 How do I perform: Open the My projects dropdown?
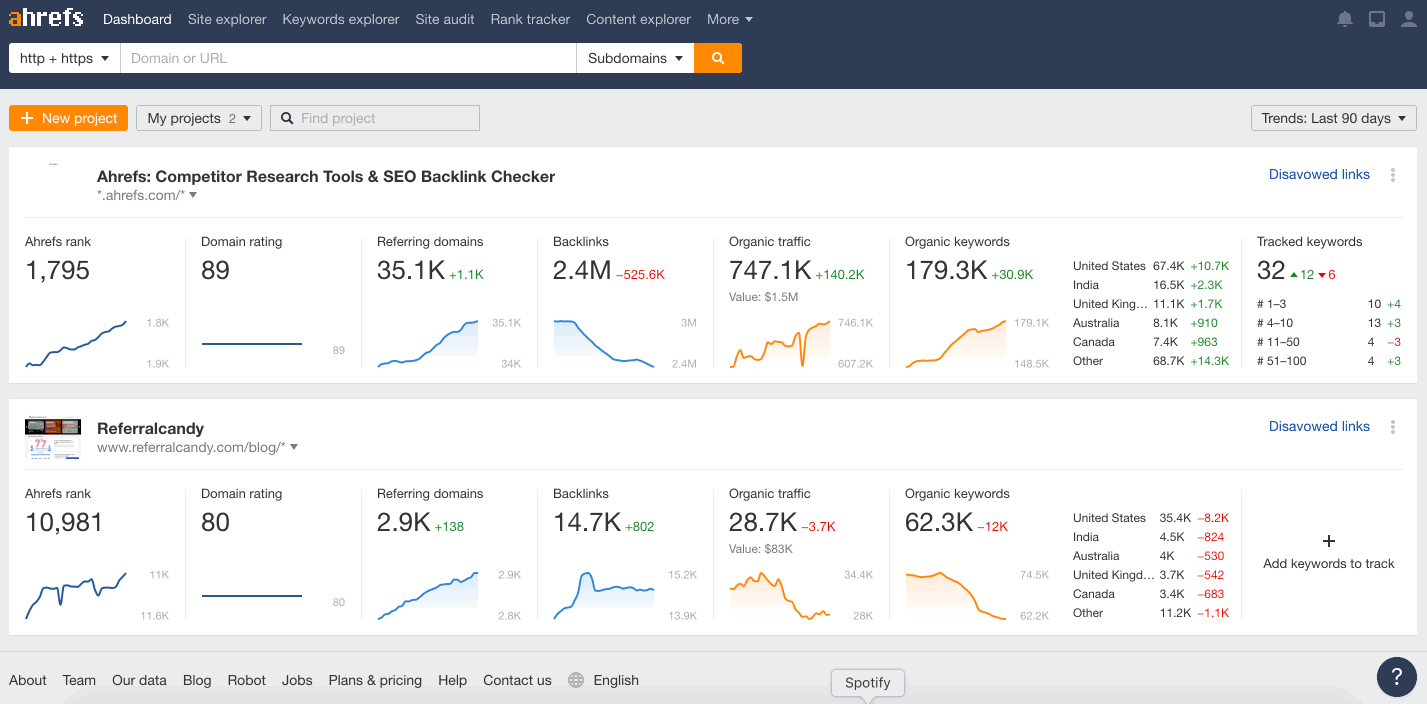coord(198,118)
